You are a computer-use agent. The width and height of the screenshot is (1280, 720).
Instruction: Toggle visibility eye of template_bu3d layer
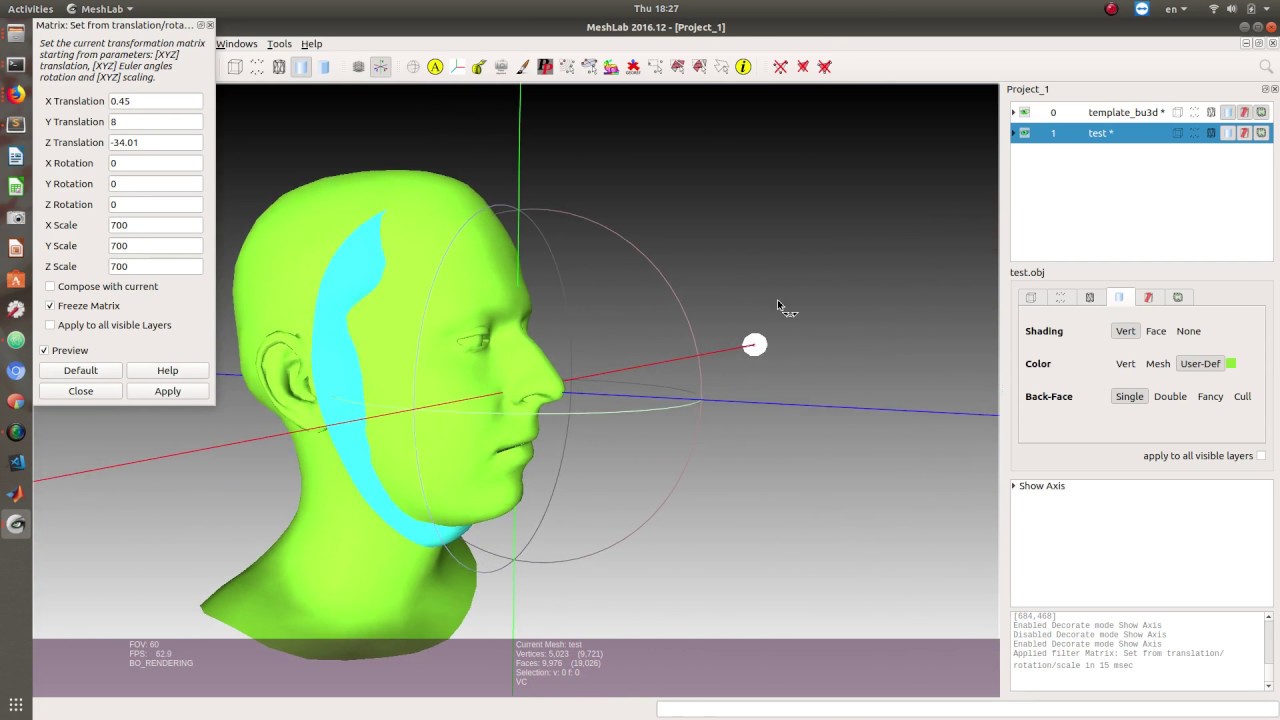pos(1024,112)
